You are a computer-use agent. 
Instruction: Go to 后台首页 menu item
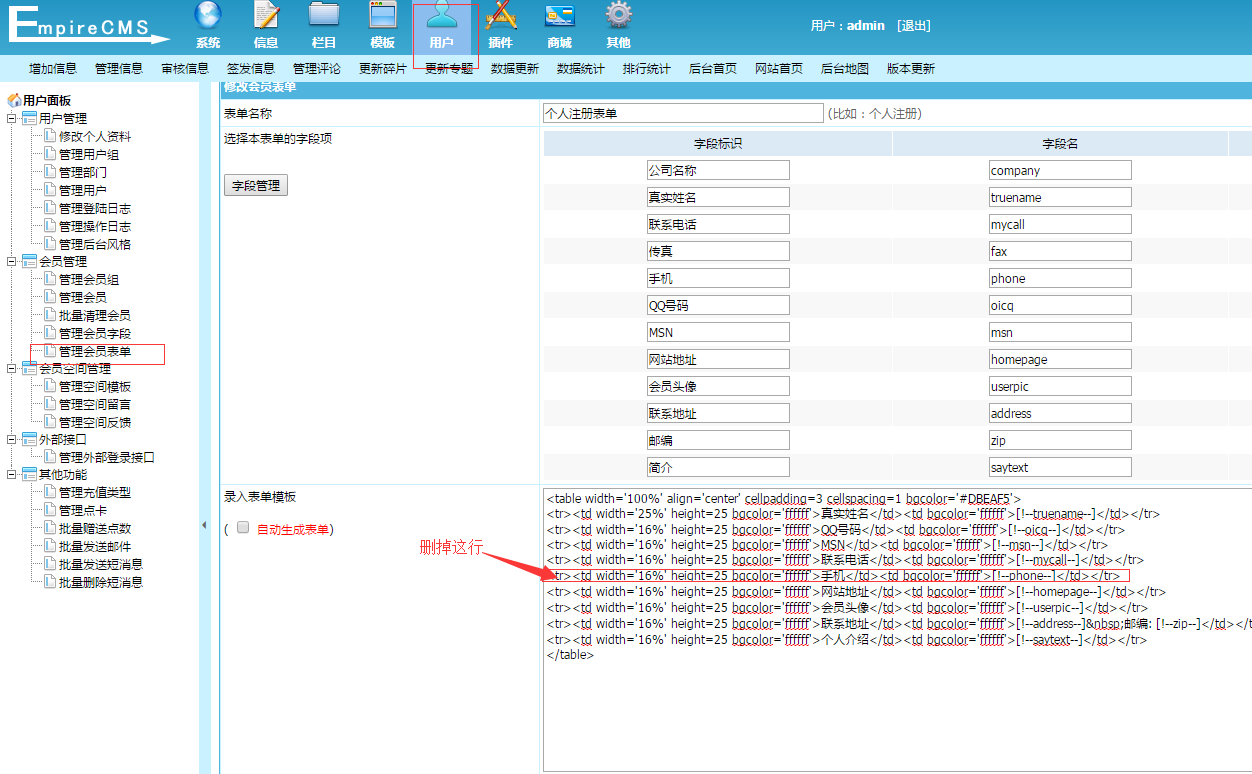pos(712,69)
